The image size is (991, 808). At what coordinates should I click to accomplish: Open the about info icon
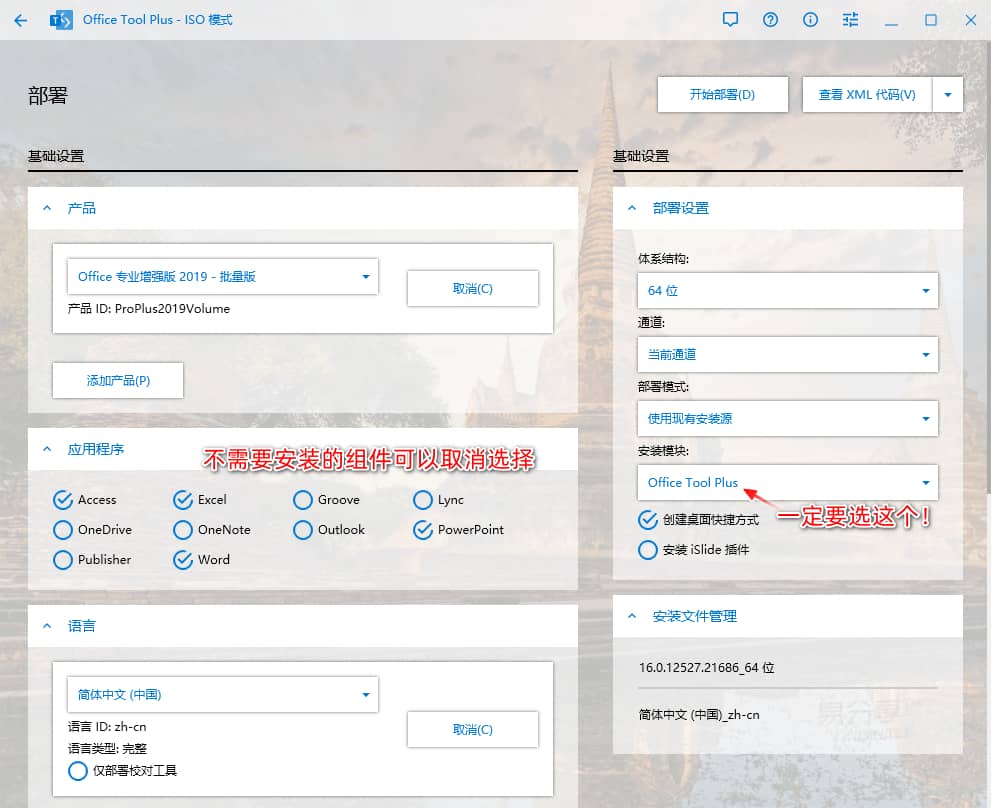810,20
